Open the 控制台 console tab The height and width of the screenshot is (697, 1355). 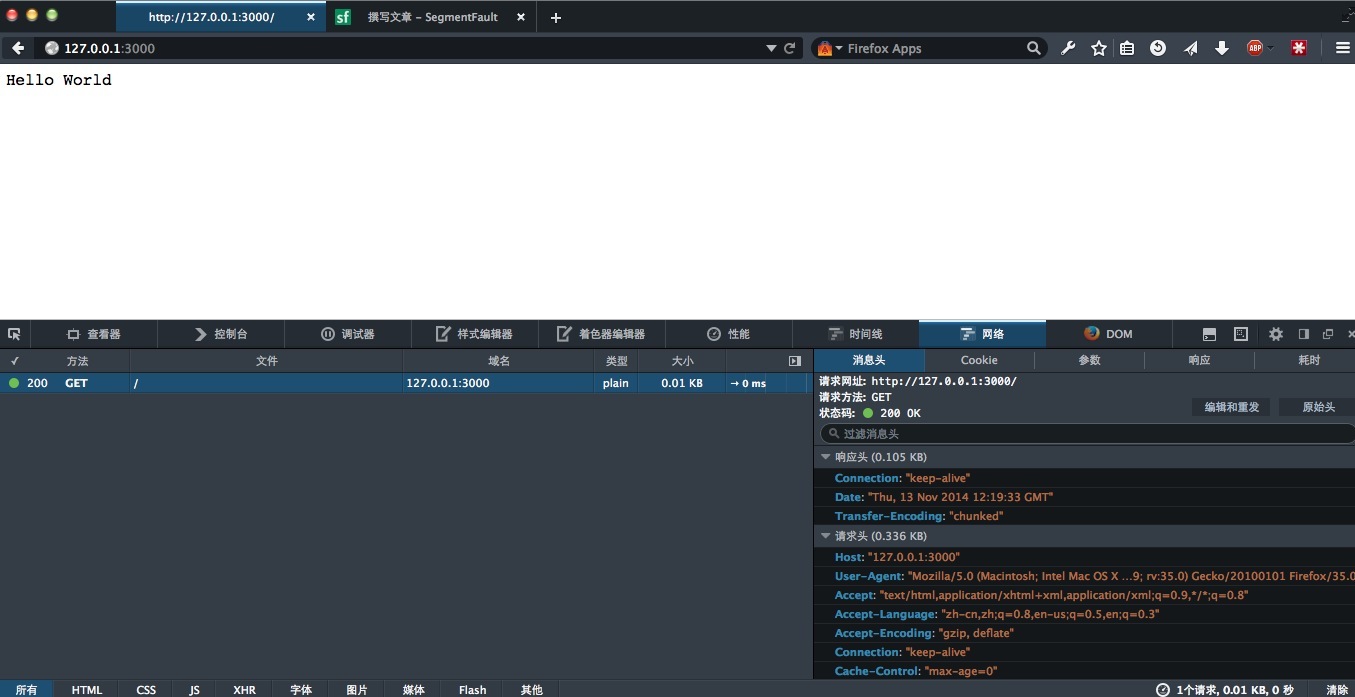[x=221, y=334]
